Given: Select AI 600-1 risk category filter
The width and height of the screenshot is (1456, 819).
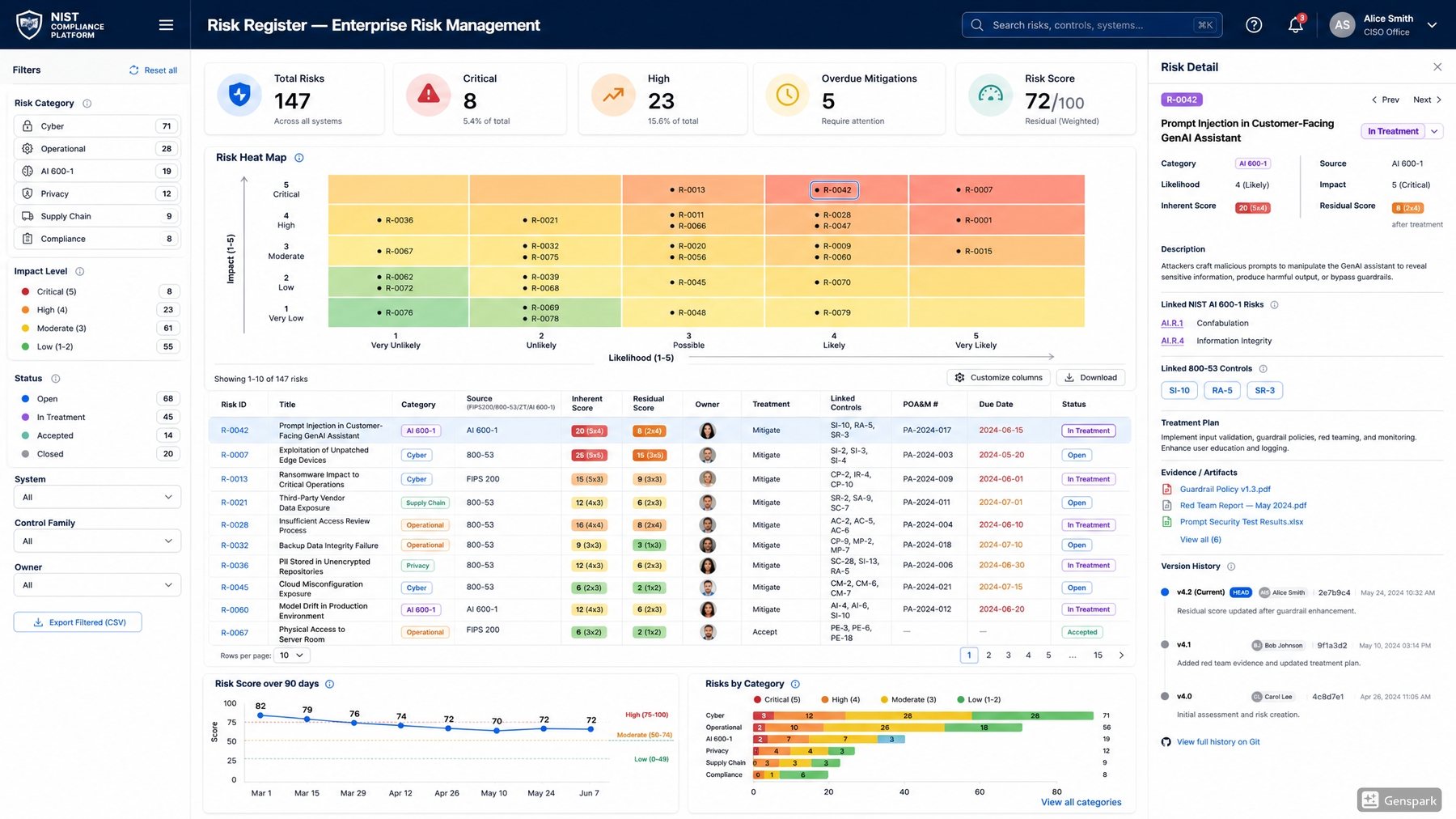Looking at the screenshot, I should pos(97,172).
